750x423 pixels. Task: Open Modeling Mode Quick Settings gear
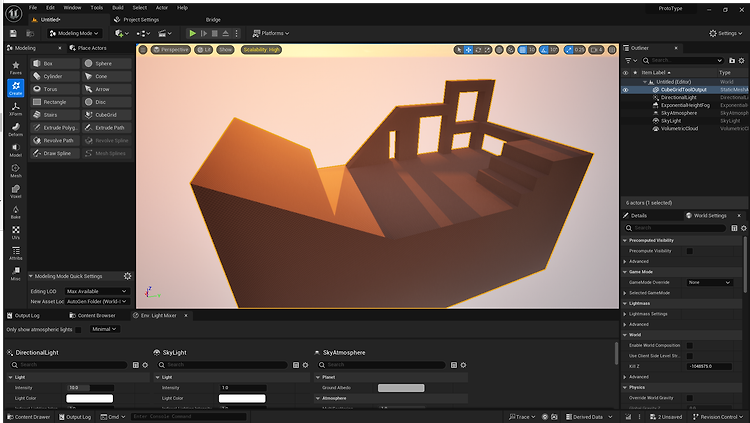[x=127, y=276]
